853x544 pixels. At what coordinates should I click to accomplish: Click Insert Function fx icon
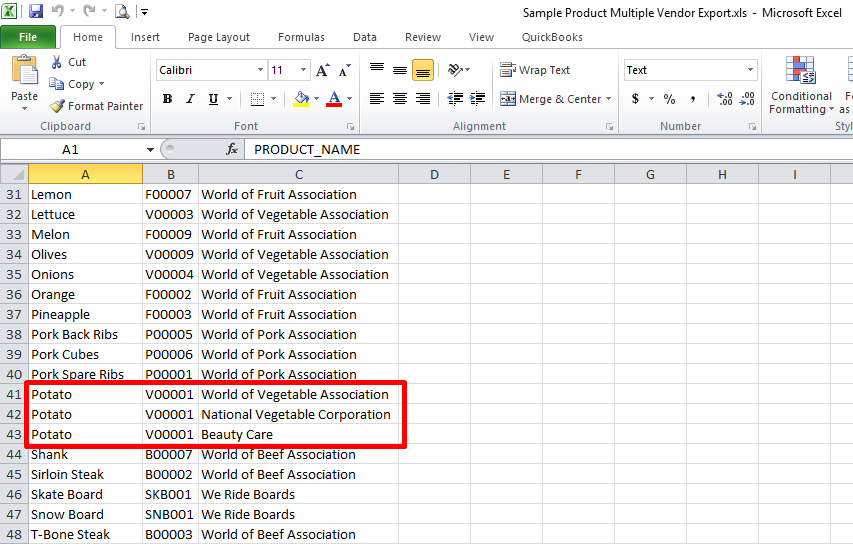tap(232, 149)
